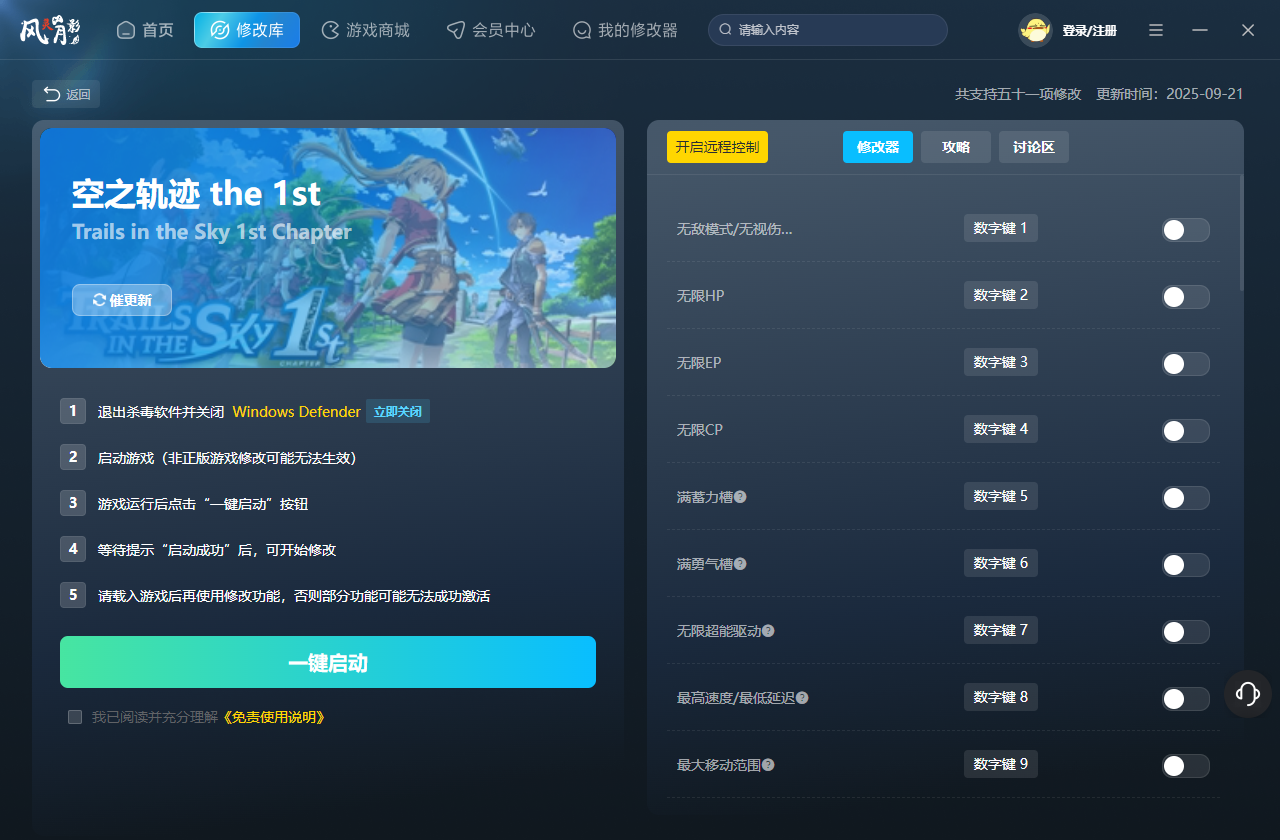This screenshot has height=840, width=1280.
Task: Toggle the 无限CP switch
Action: (1185, 431)
